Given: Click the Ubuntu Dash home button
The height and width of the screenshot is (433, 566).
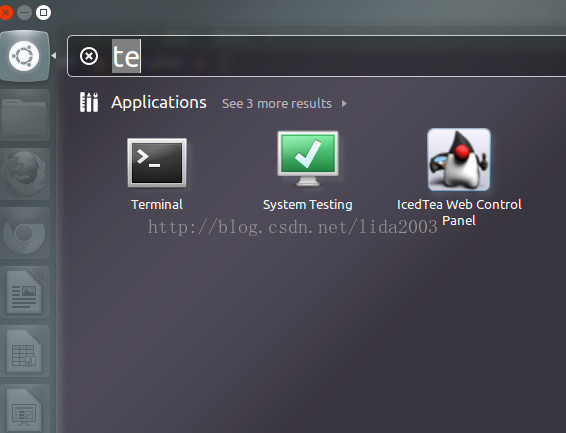Looking at the screenshot, I should pyautogui.click(x=24, y=56).
